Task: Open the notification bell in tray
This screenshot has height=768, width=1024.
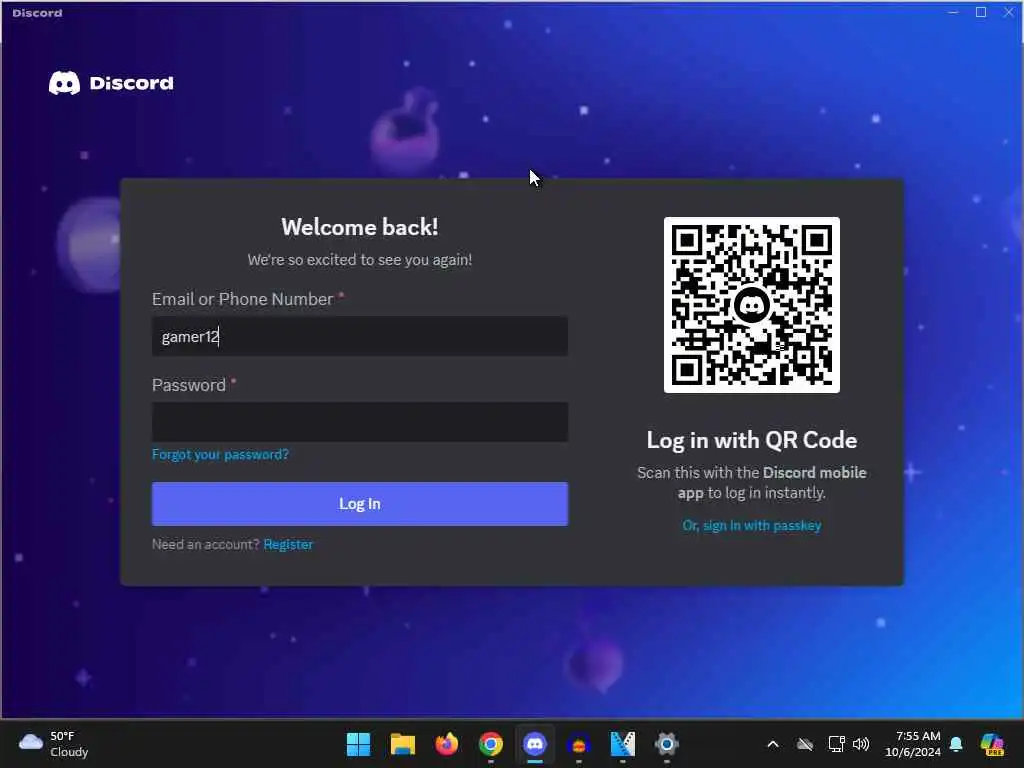Action: (x=956, y=744)
